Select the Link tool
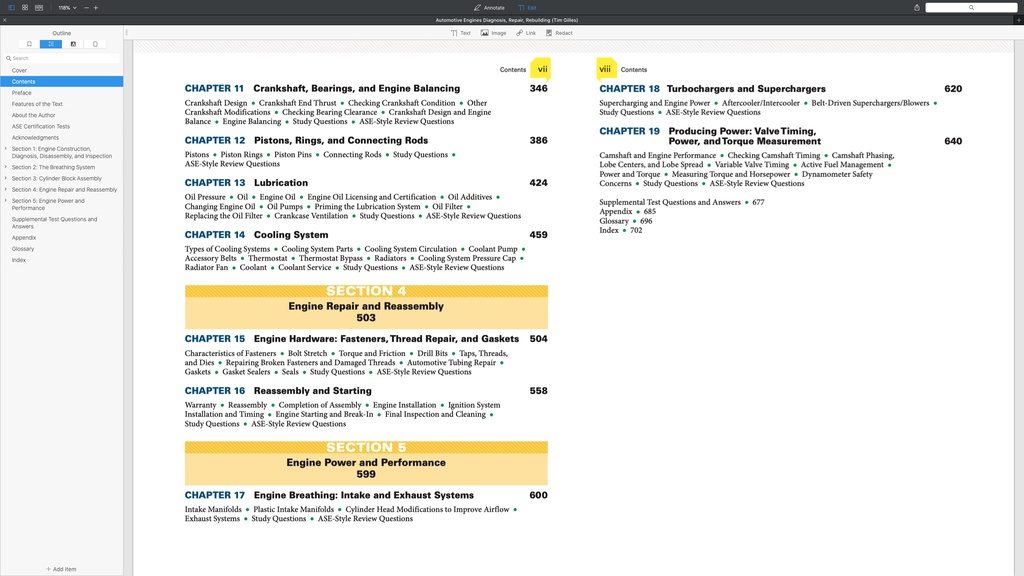1024x576 pixels. (526, 33)
